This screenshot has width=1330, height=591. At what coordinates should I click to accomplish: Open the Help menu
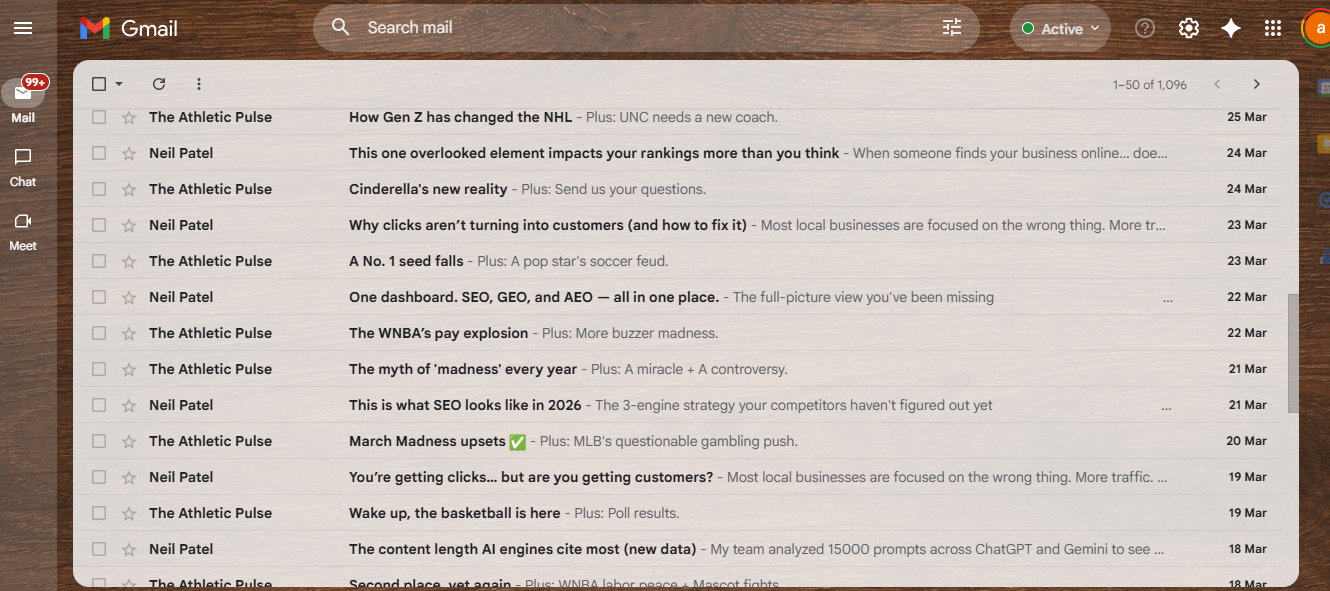coord(1144,28)
